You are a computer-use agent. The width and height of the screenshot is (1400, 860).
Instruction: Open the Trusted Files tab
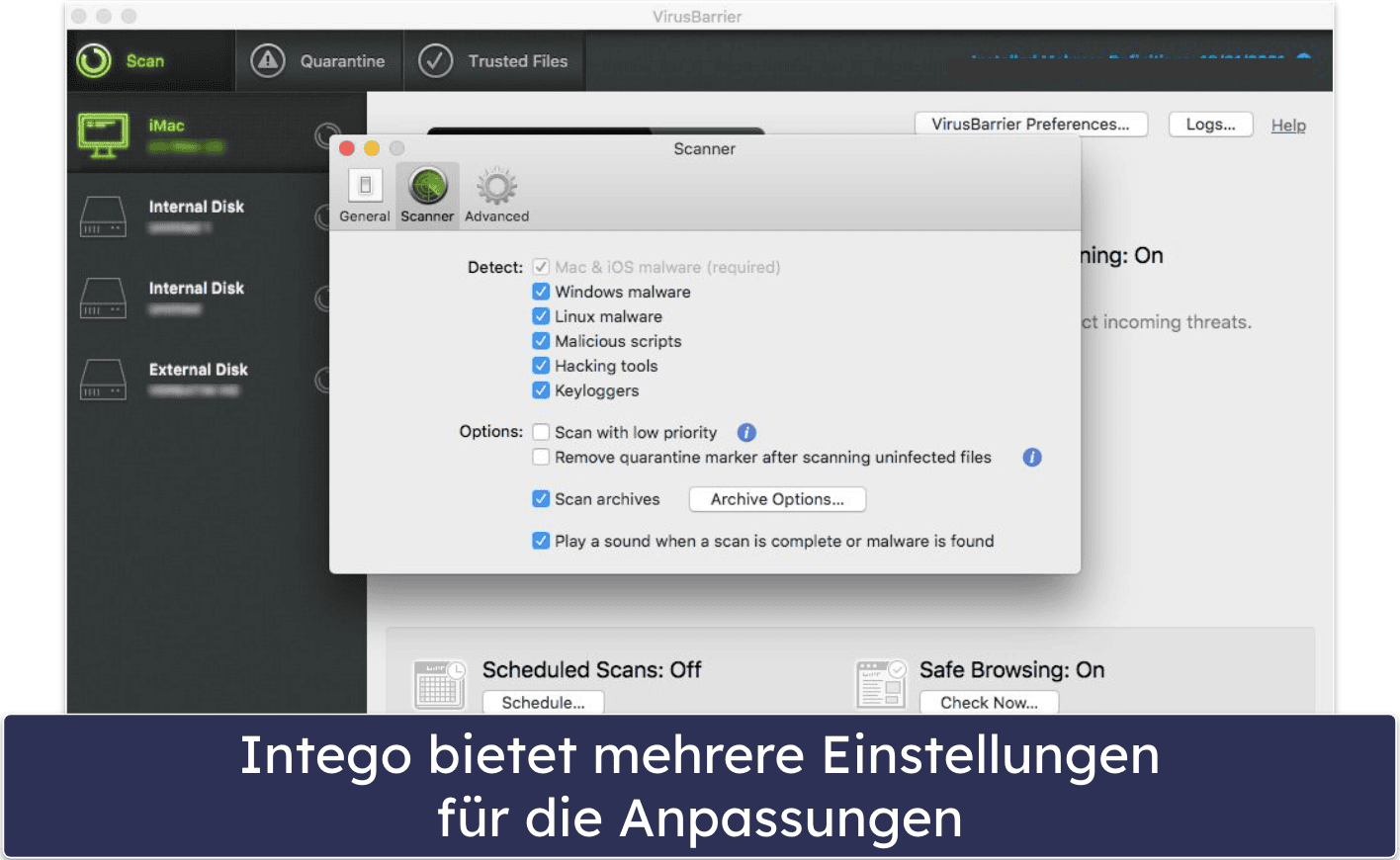(x=494, y=61)
